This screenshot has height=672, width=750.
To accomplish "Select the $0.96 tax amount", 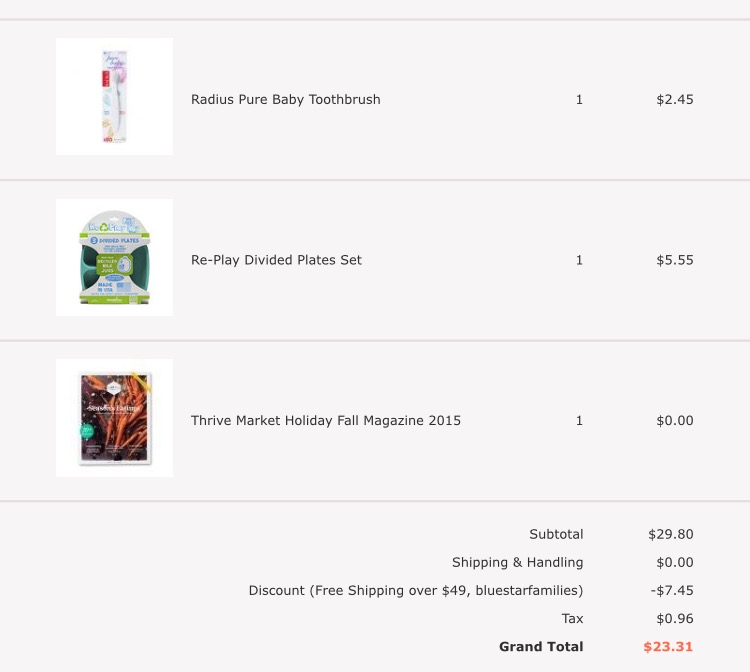I will click(x=674, y=619).
